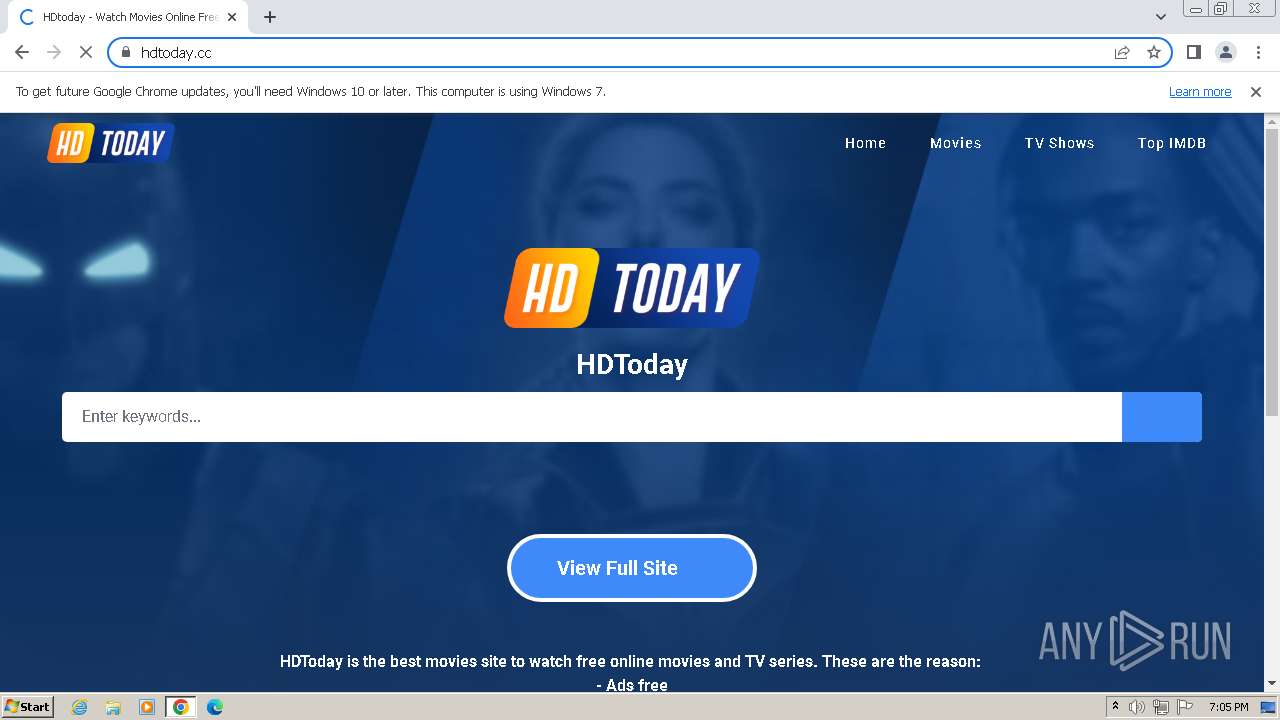Open Action Center flag icon
Image resolution: width=1280 pixels, height=720 pixels.
click(1185, 707)
